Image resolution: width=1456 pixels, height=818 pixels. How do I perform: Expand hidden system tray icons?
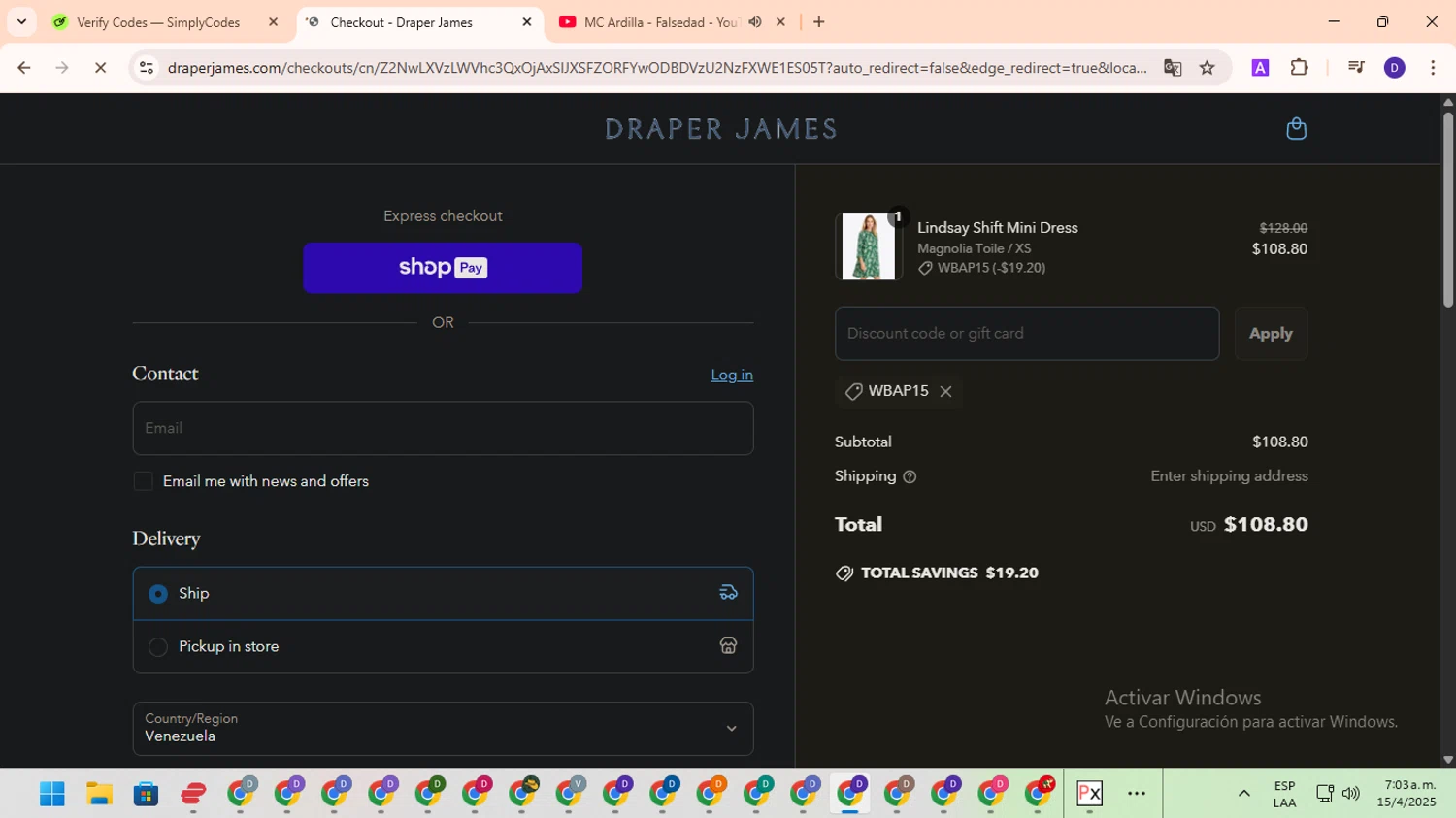[x=1243, y=794]
